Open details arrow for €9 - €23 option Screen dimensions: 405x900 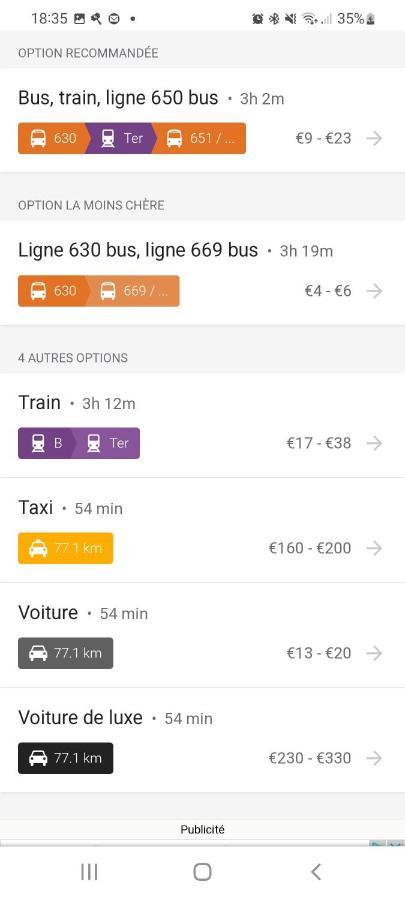point(374,138)
